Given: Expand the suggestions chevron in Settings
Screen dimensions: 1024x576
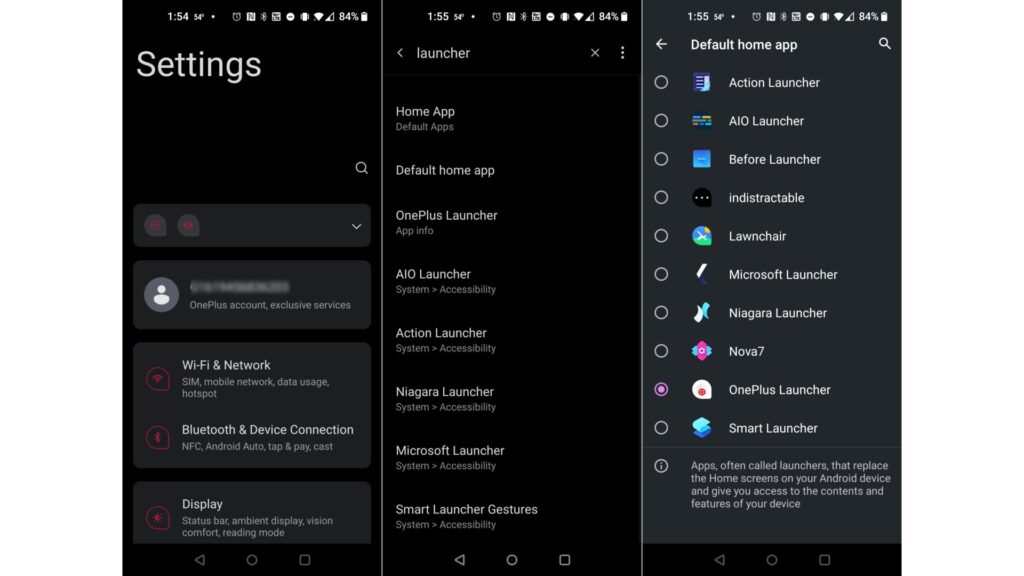Looking at the screenshot, I should [357, 226].
